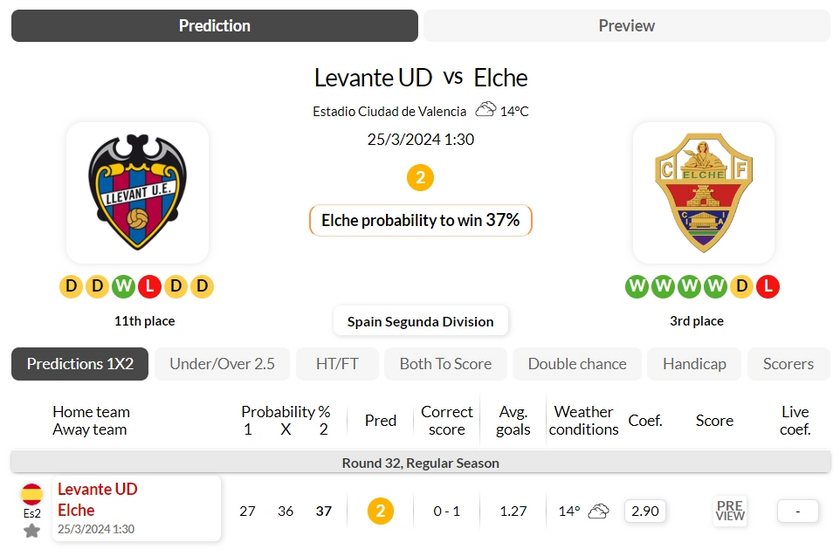The image size is (840, 556).
Task: Click the Spain flag icon
Action: point(32,494)
